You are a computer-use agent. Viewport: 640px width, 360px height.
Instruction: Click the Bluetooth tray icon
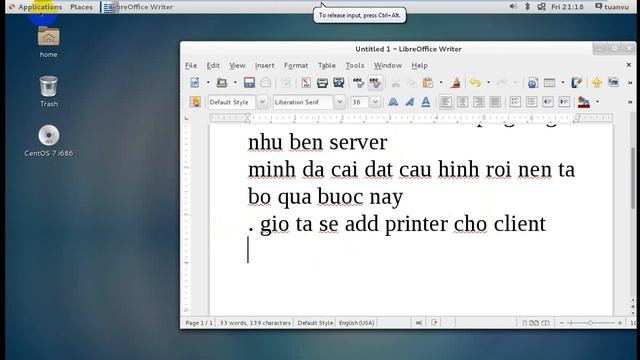pos(527,7)
